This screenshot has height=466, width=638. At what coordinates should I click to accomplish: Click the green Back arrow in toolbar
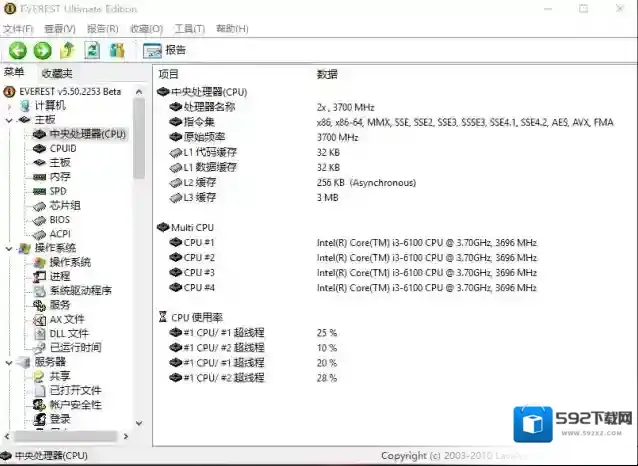(18, 50)
